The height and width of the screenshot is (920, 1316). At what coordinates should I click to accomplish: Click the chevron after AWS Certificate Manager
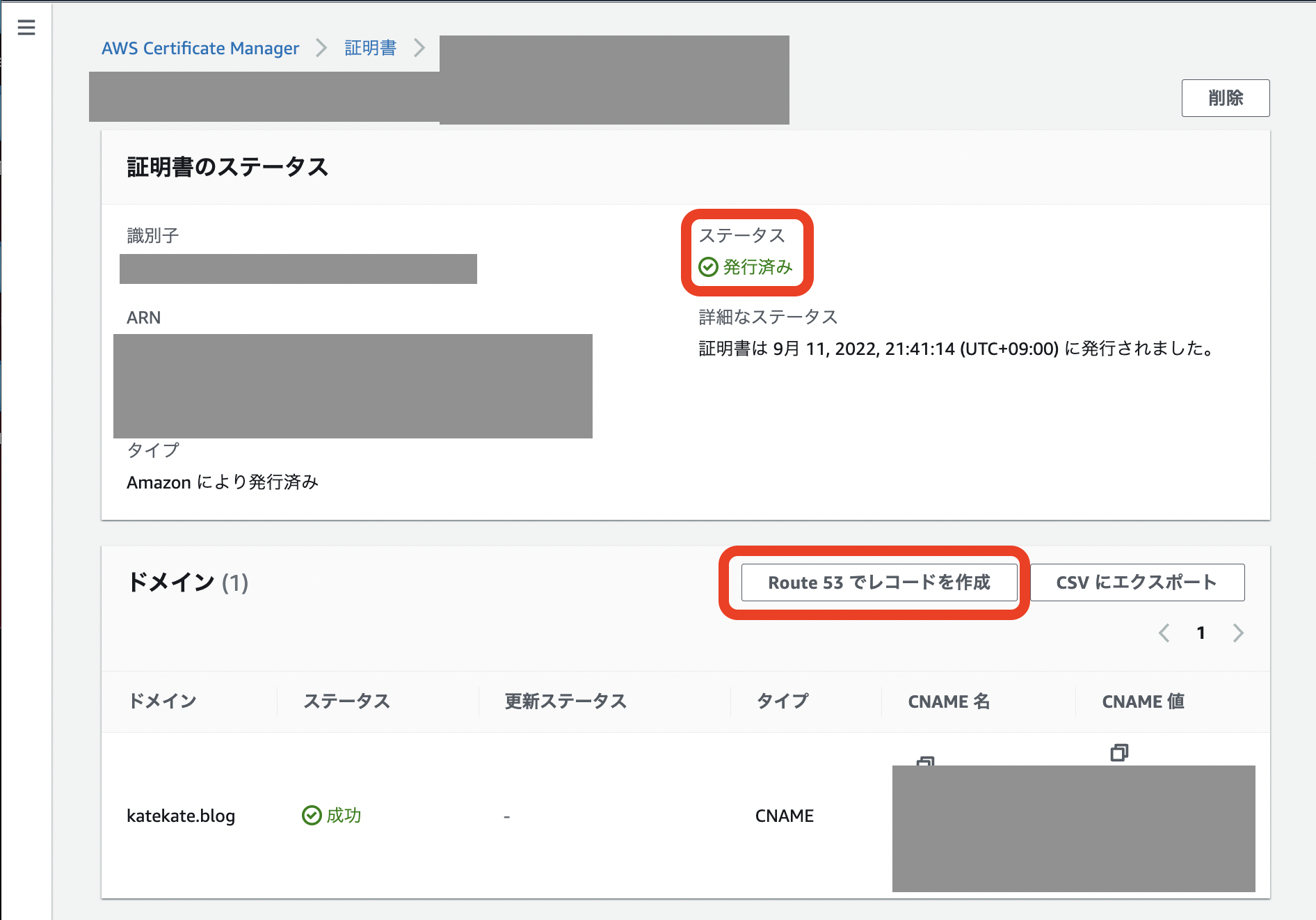pyautogui.click(x=321, y=47)
